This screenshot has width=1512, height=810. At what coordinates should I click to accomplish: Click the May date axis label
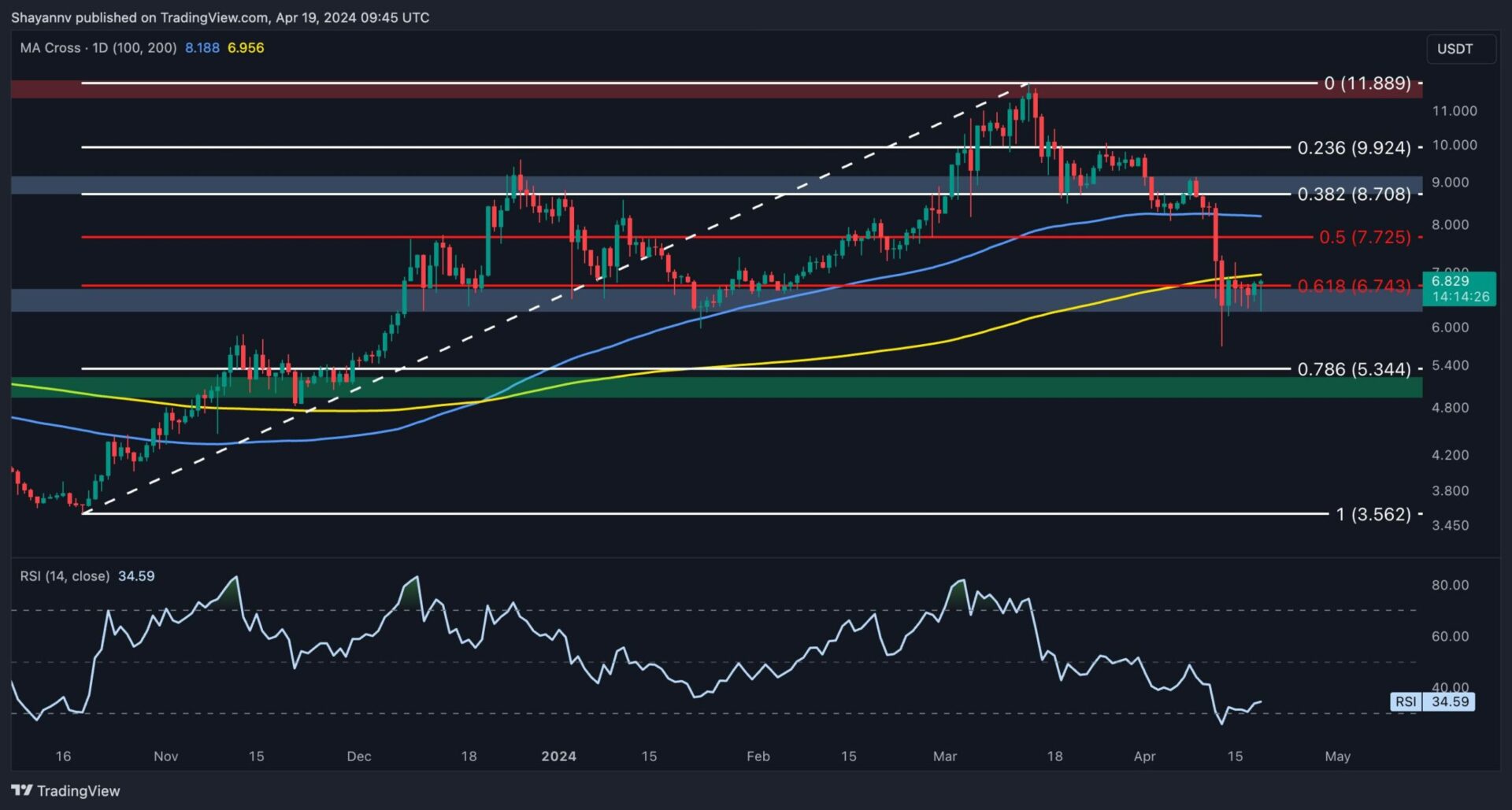tap(1337, 756)
